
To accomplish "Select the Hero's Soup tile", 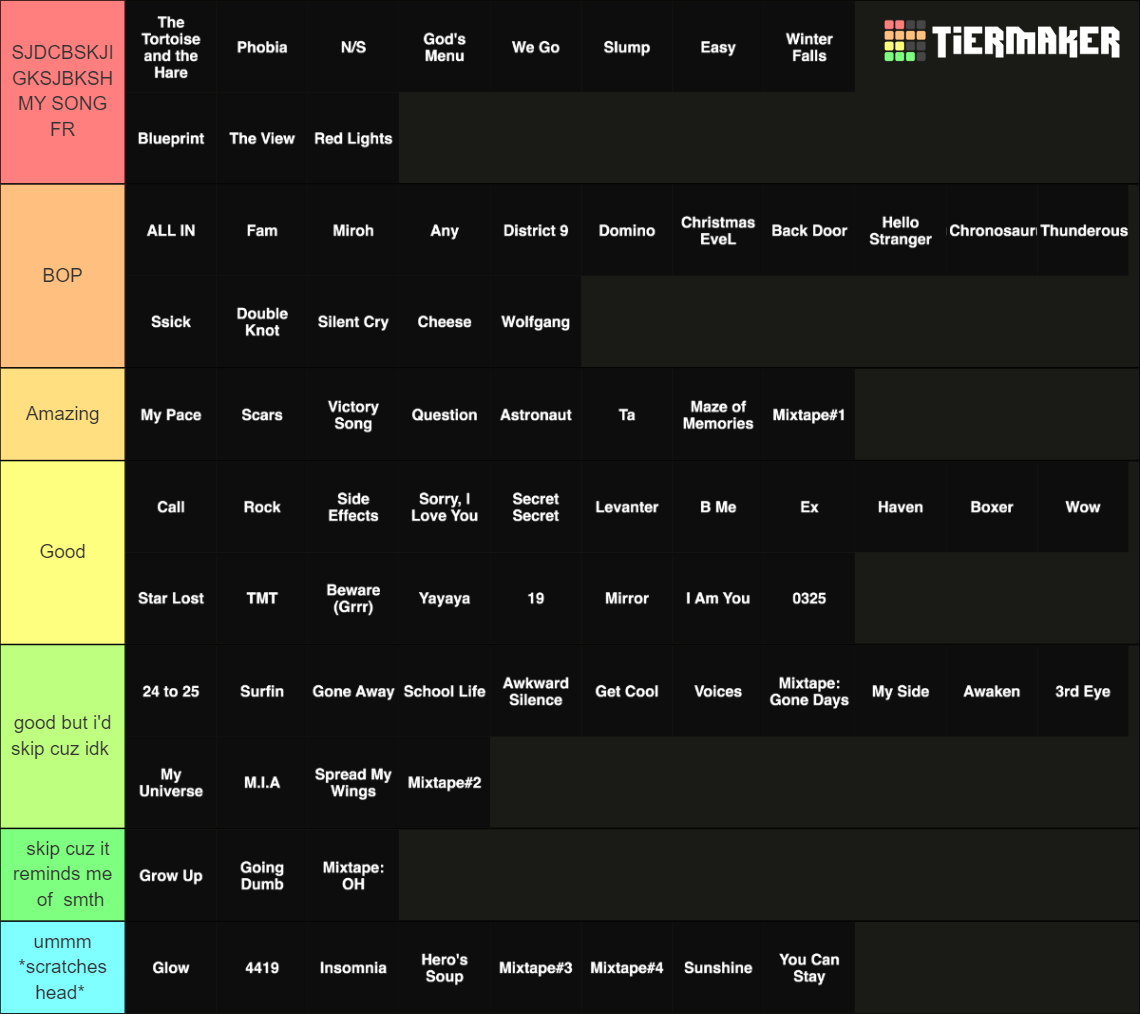I will pyautogui.click(x=444, y=967).
